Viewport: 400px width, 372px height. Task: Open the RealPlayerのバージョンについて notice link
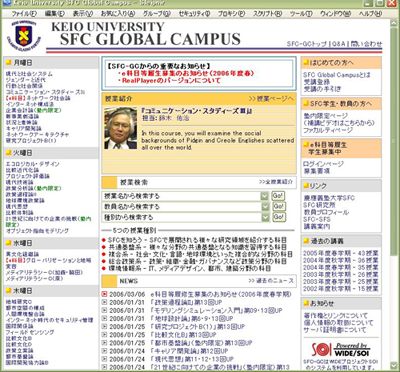tap(171, 80)
